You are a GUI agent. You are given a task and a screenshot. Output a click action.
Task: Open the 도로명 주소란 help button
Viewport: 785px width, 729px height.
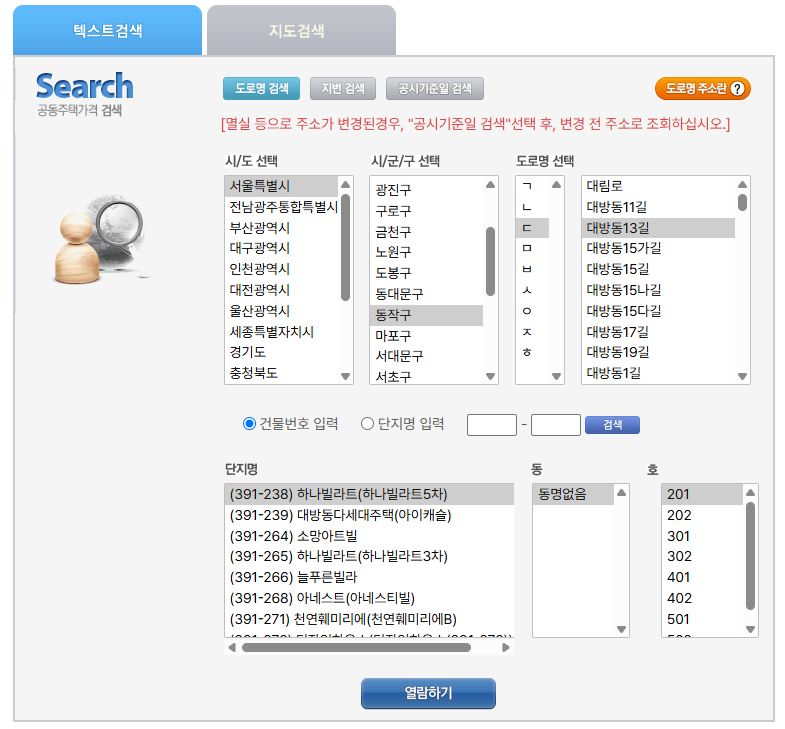click(702, 89)
